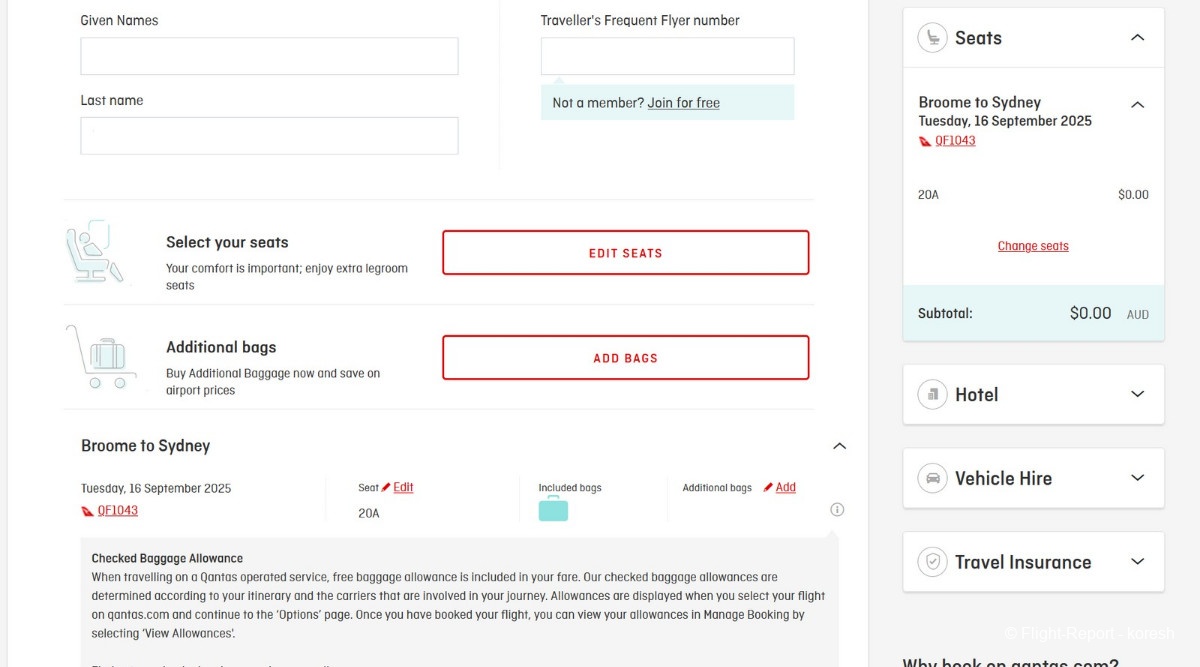Expand the Vehicle Hire section
Viewport: 1200px width, 667px height.
pos(1137,478)
